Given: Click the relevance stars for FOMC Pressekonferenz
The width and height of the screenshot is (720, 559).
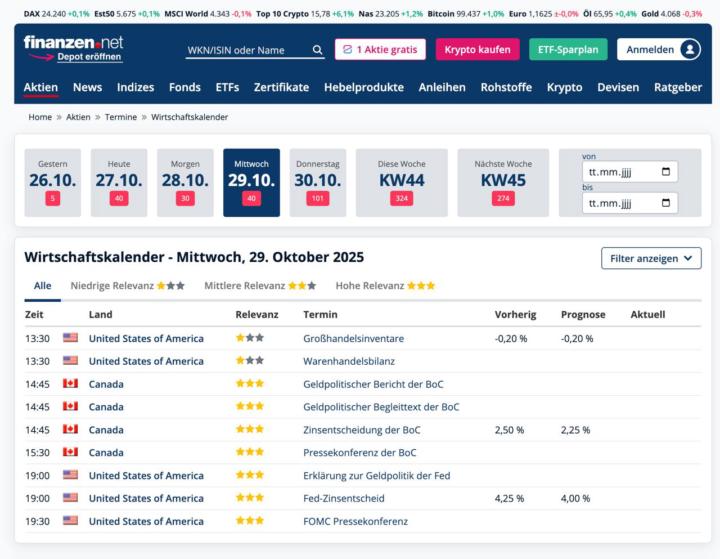Looking at the screenshot, I should point(250,521).
